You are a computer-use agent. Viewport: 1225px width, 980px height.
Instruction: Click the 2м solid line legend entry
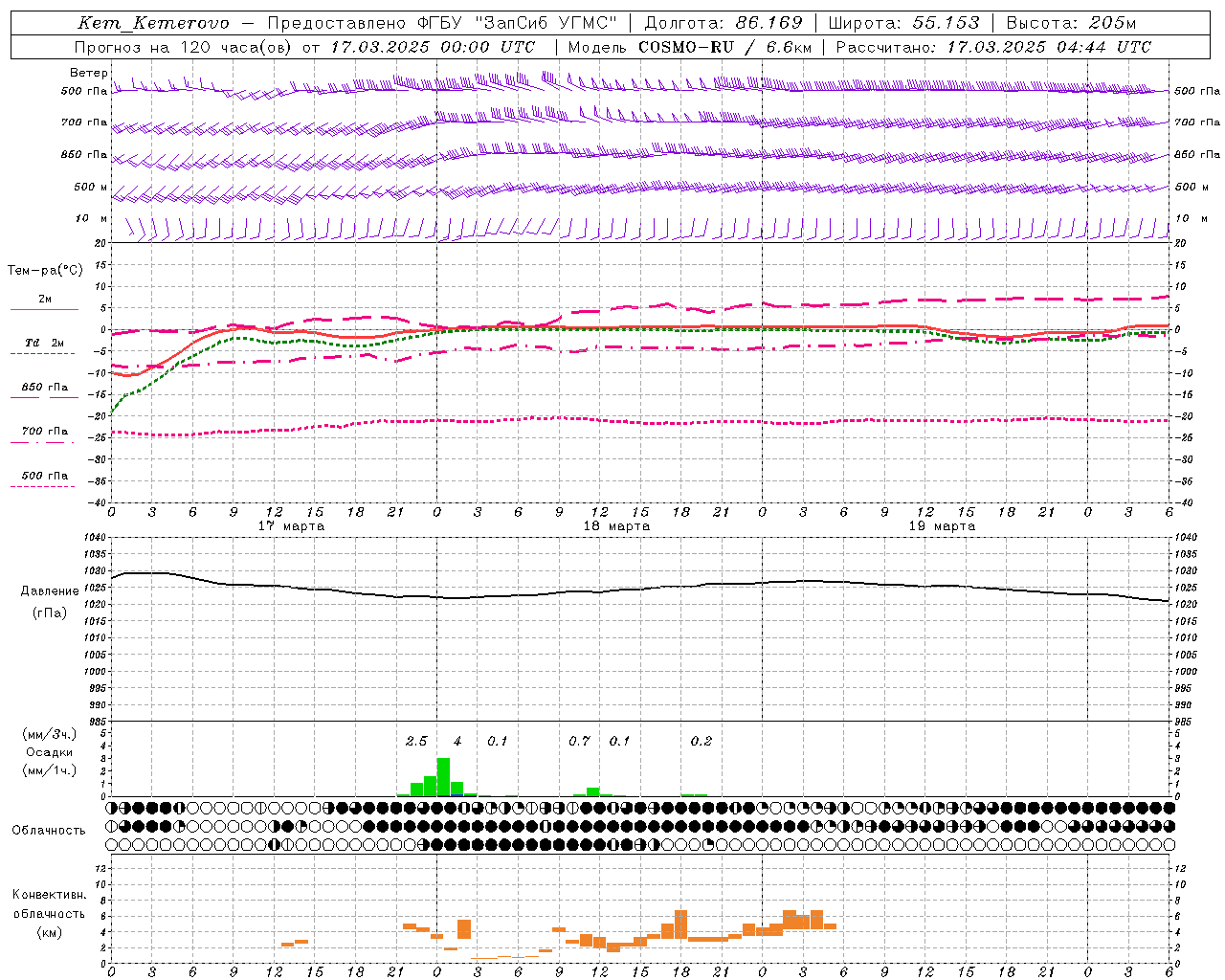[x=44, y=302]
